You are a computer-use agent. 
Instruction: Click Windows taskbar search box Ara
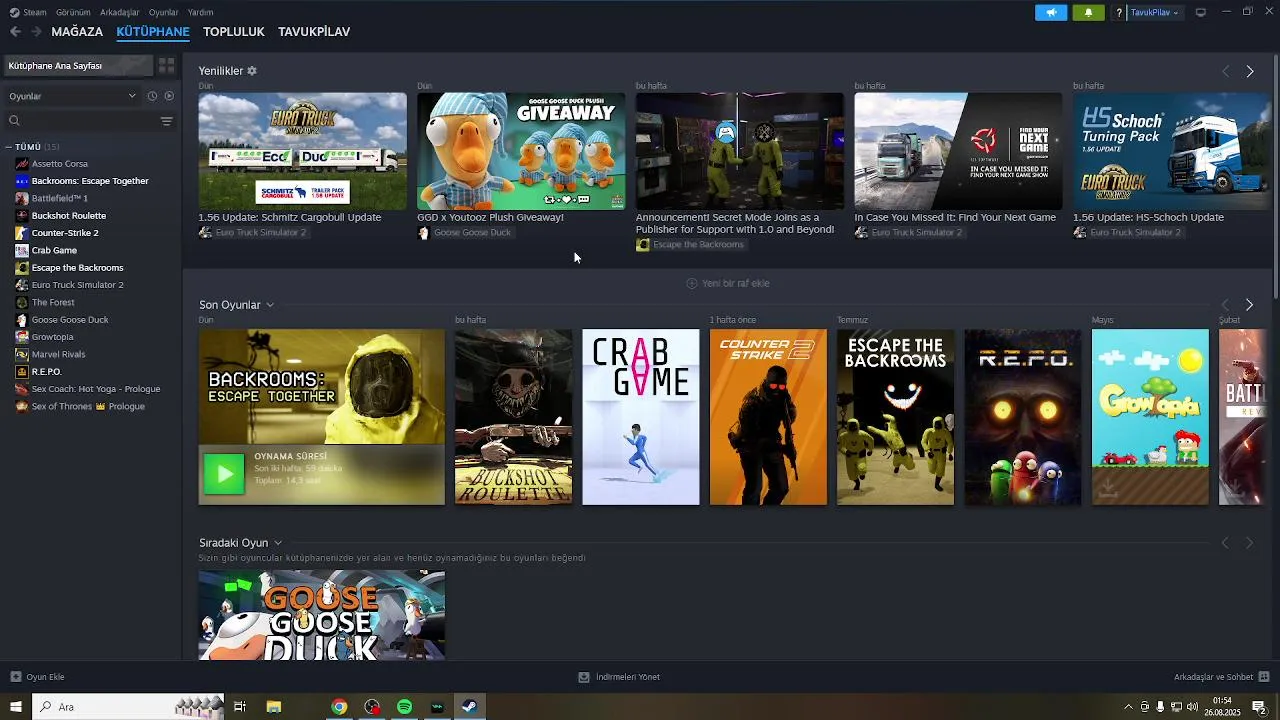click(128, 707)
